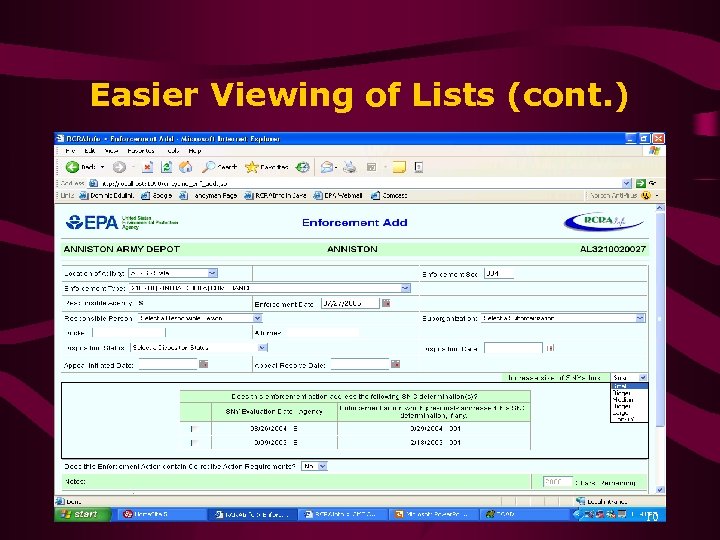
Task: Expand the Location of Violation dropdown
Action: click(212, 273)
